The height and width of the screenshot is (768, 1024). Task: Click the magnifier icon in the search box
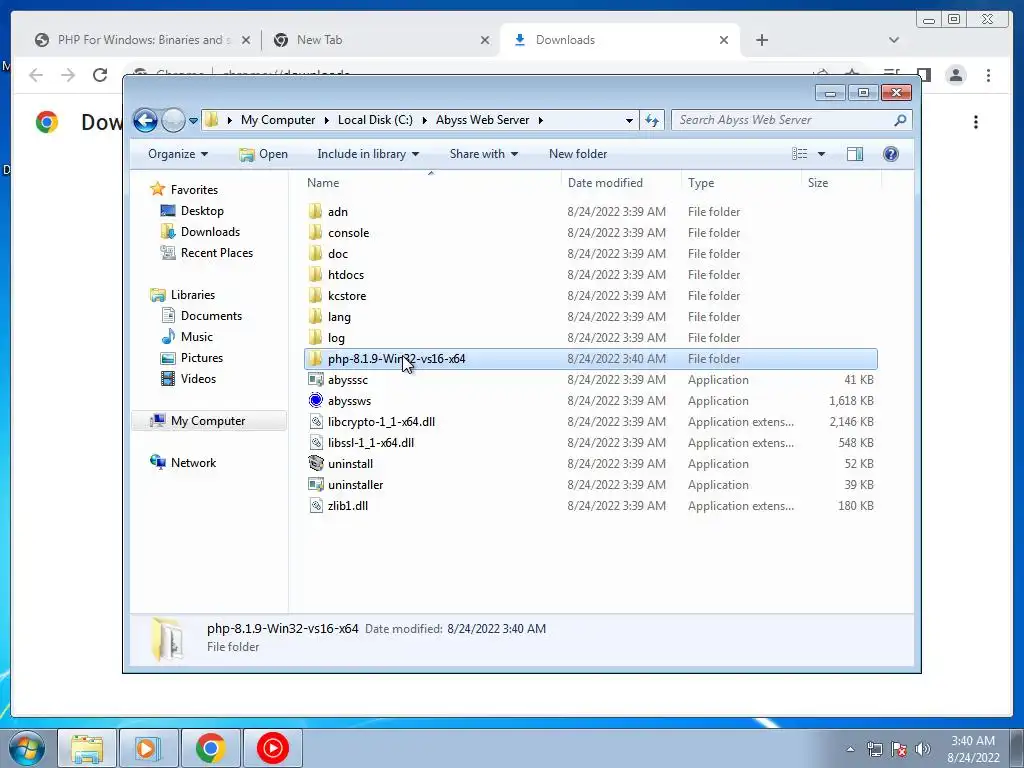(x=900, y=120)
